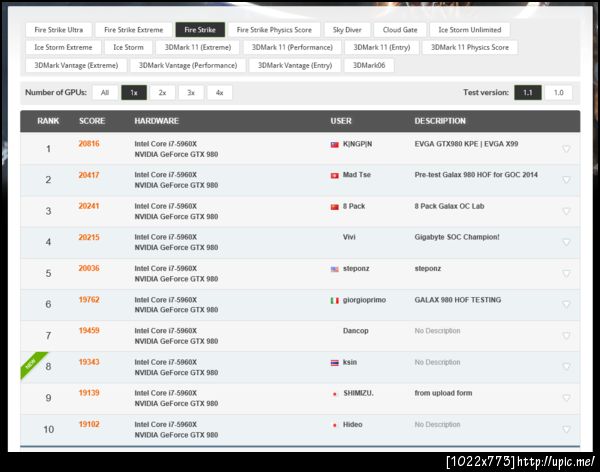The image size is (600, 472).
Task: Expand details arrow for 8 Pack row
Action: click(x=566, y=211)
